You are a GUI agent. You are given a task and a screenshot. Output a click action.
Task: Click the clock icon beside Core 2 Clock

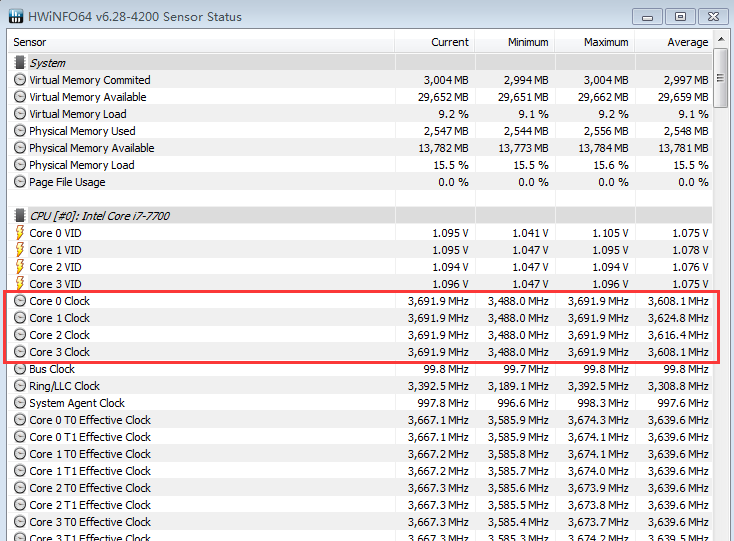(x=20, y=335)
